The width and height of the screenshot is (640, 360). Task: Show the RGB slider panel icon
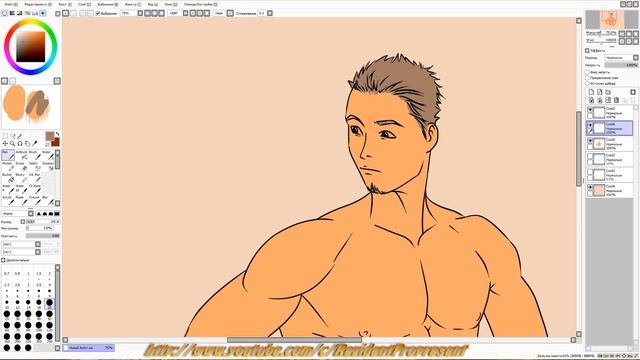(x=12, y=13)
